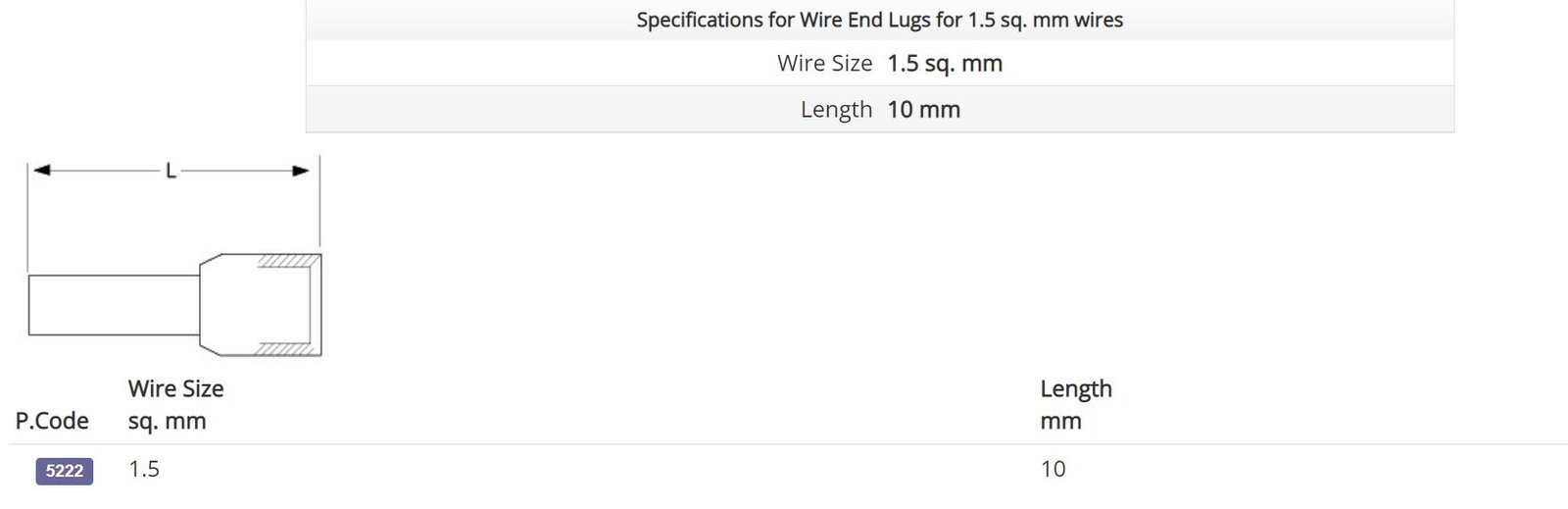1568x509 pixels.
Task: Click the hatched insulation collar in the lug drawing
Action: [x=288, y=261]
